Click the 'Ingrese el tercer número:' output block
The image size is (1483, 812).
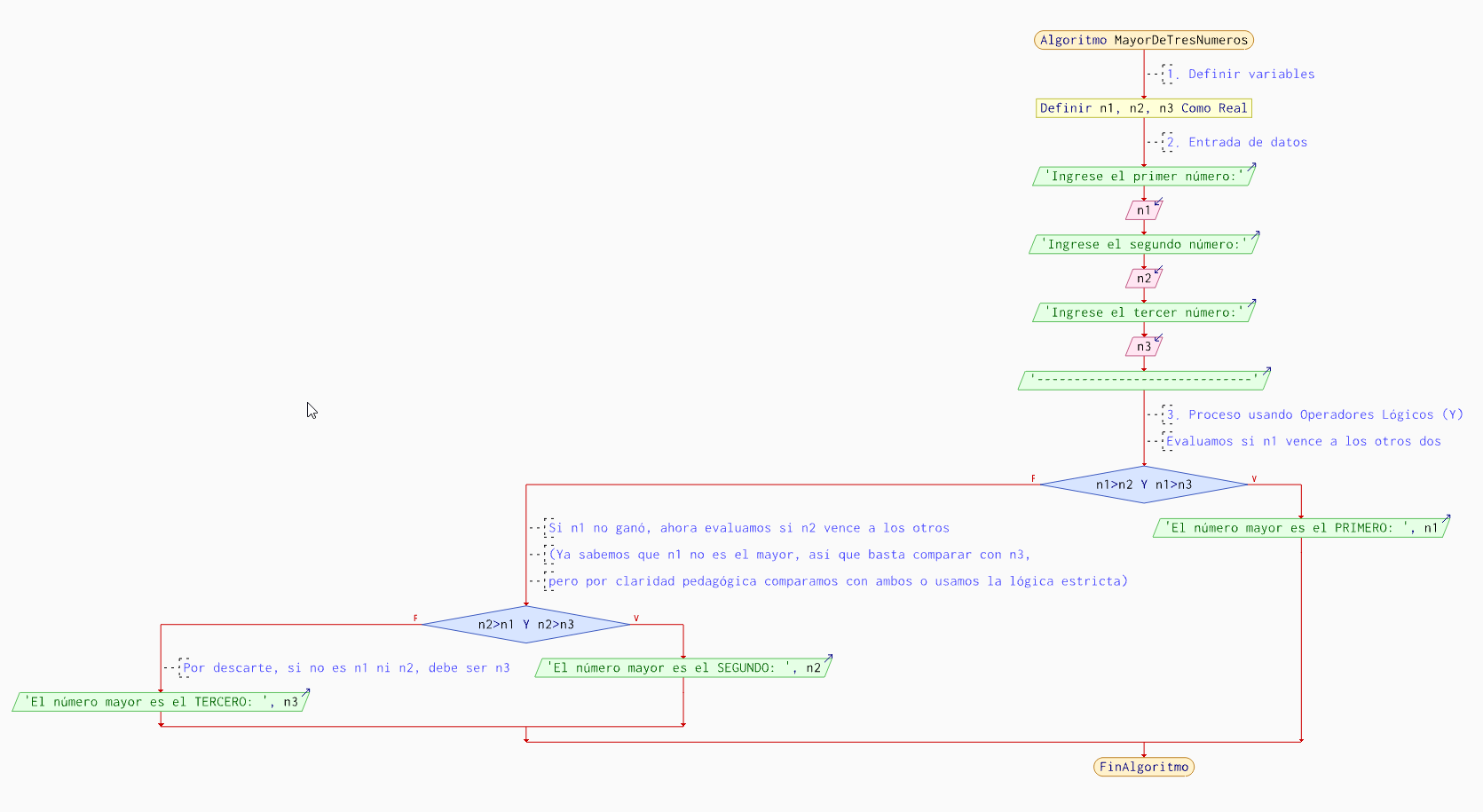click(x=1143, y=312)
